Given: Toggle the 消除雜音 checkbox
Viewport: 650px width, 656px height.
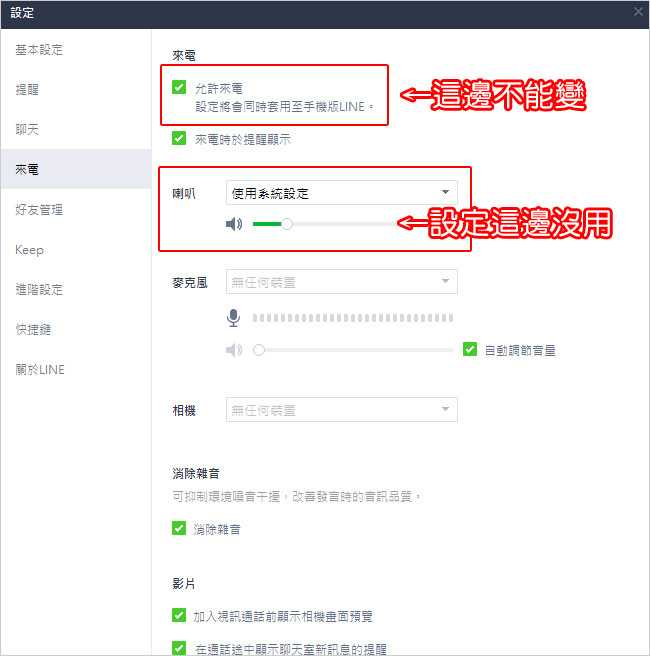Looking at the screenshot, I should [x=179, y=528].
